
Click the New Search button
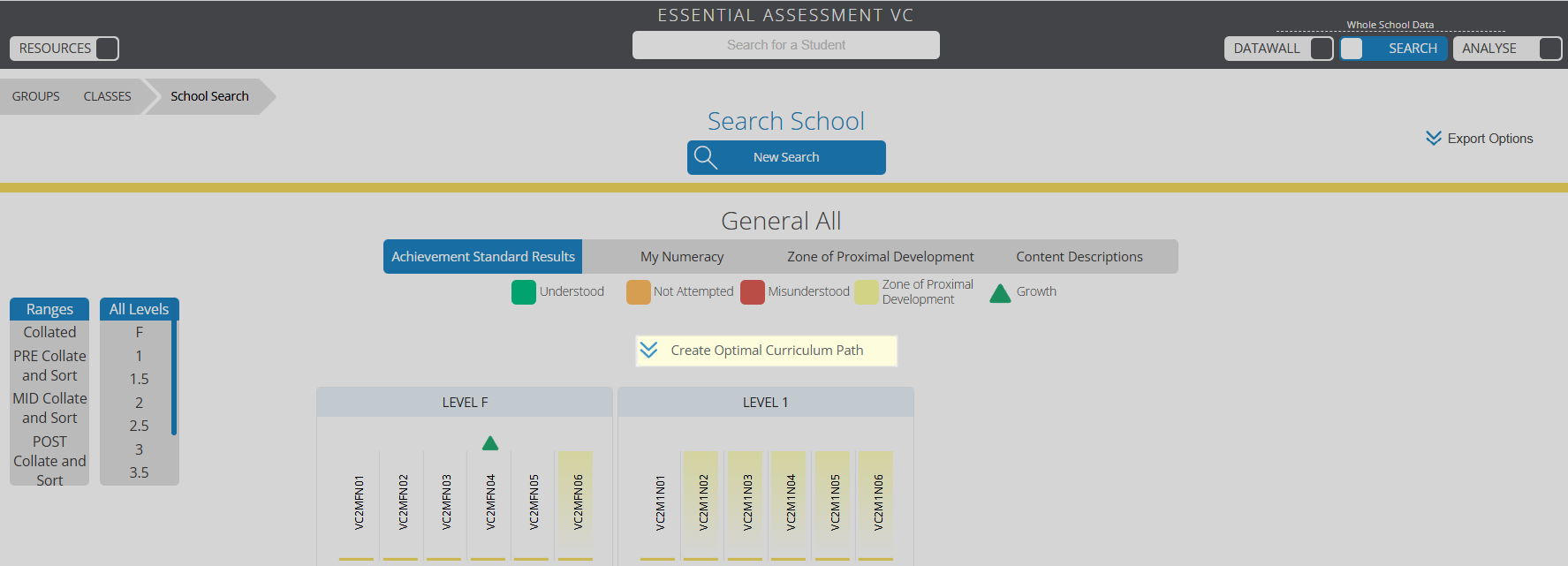tap(786, 157)
